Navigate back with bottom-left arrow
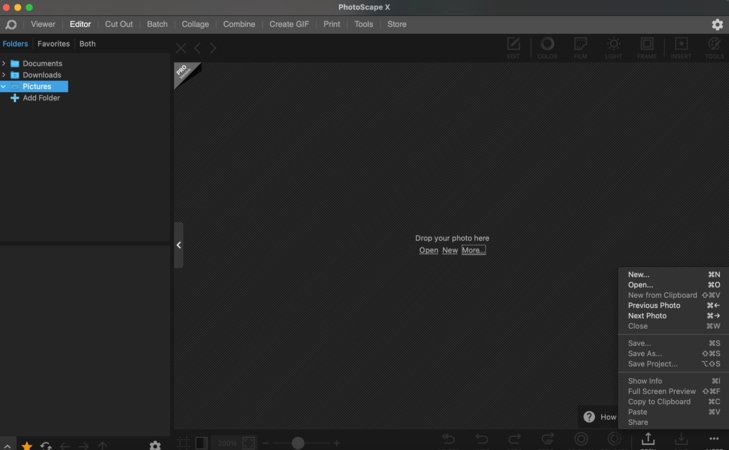 65,445
